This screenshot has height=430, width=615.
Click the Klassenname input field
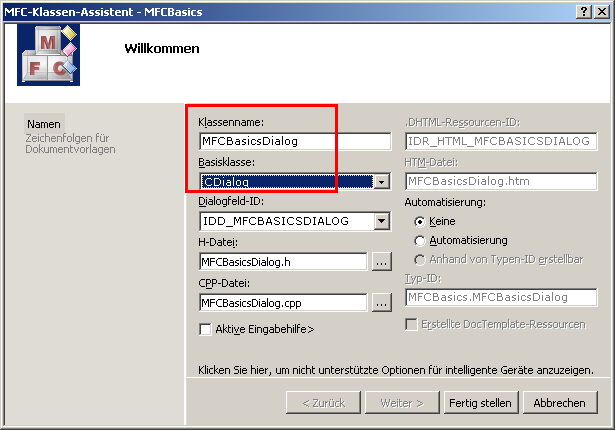pos(295,141)
